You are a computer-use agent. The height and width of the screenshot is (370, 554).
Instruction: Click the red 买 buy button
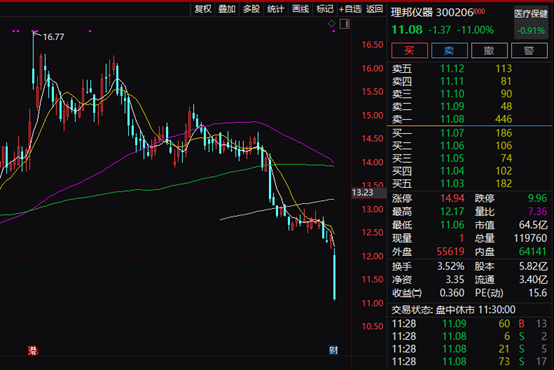click(x=409, y=51)
